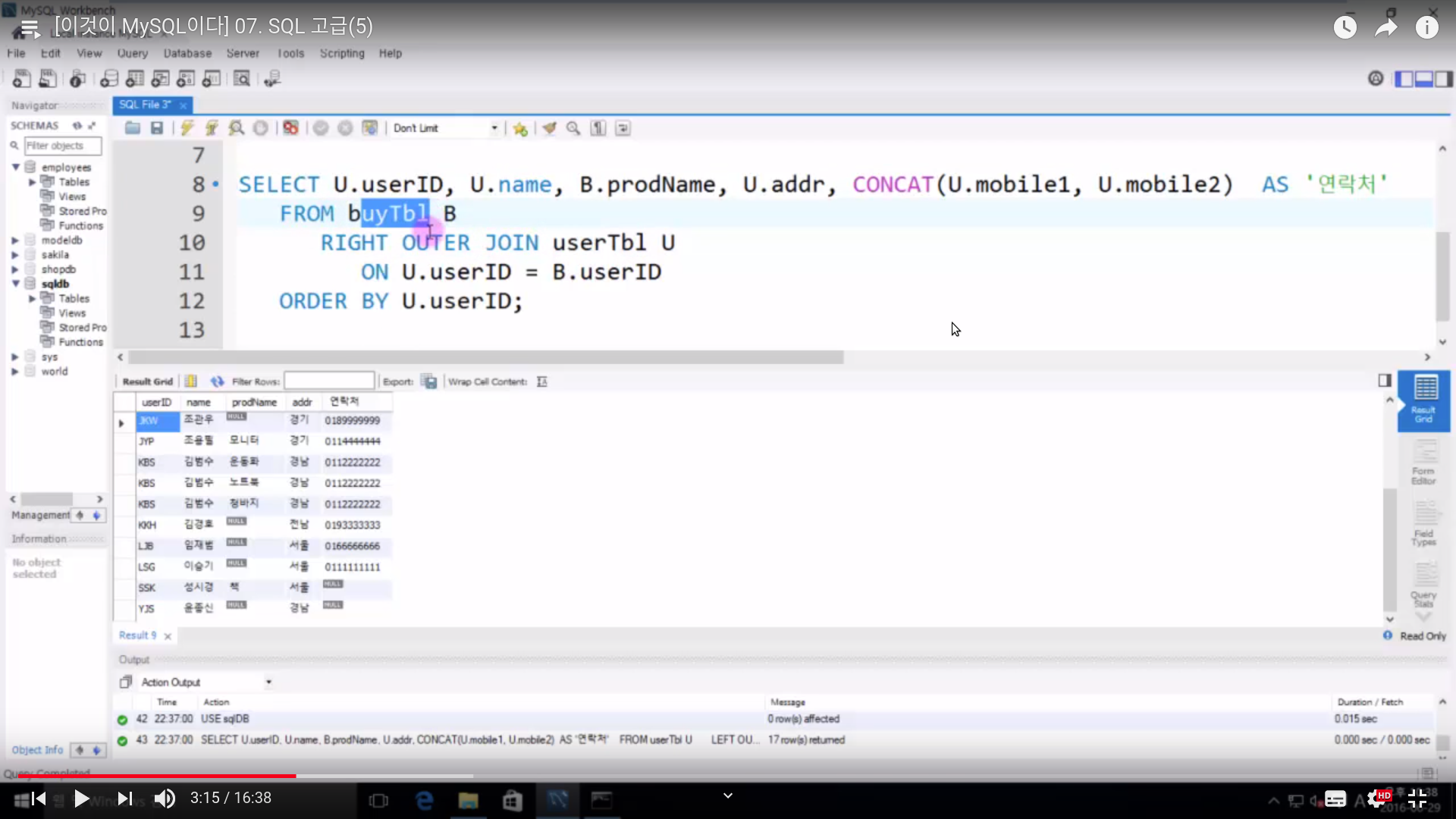Open the File menu
Screen dimensions: 1456x819
coord(16,53)
